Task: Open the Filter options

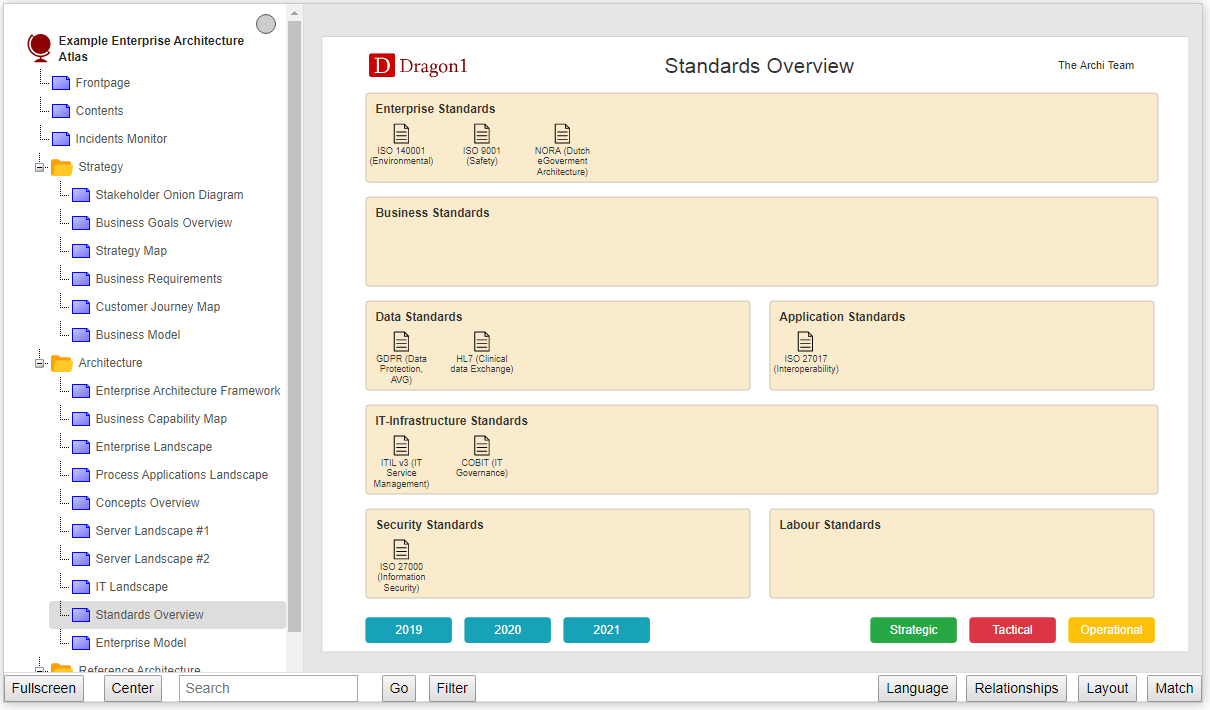Action: pos(452,688)
